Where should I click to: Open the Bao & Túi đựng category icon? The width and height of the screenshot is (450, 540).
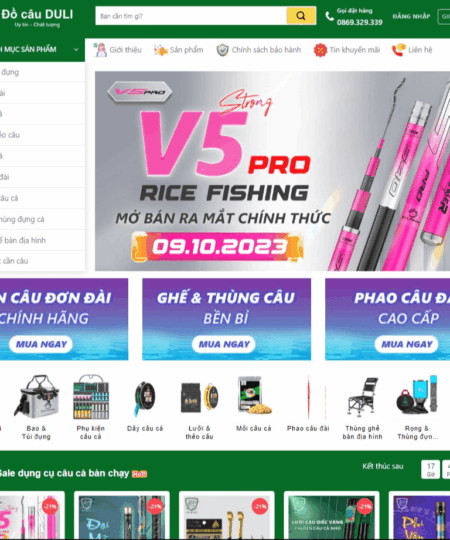(x=36, y=398)
